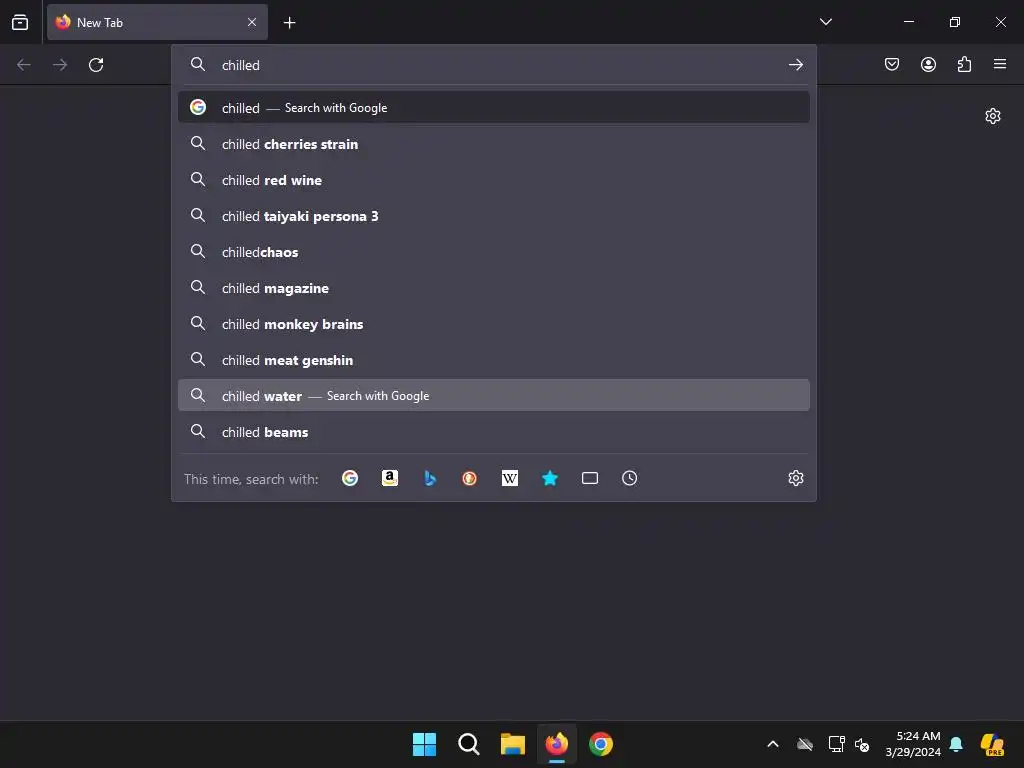
Task: Choose suggestion chilled water
Action: coord(494,395)
